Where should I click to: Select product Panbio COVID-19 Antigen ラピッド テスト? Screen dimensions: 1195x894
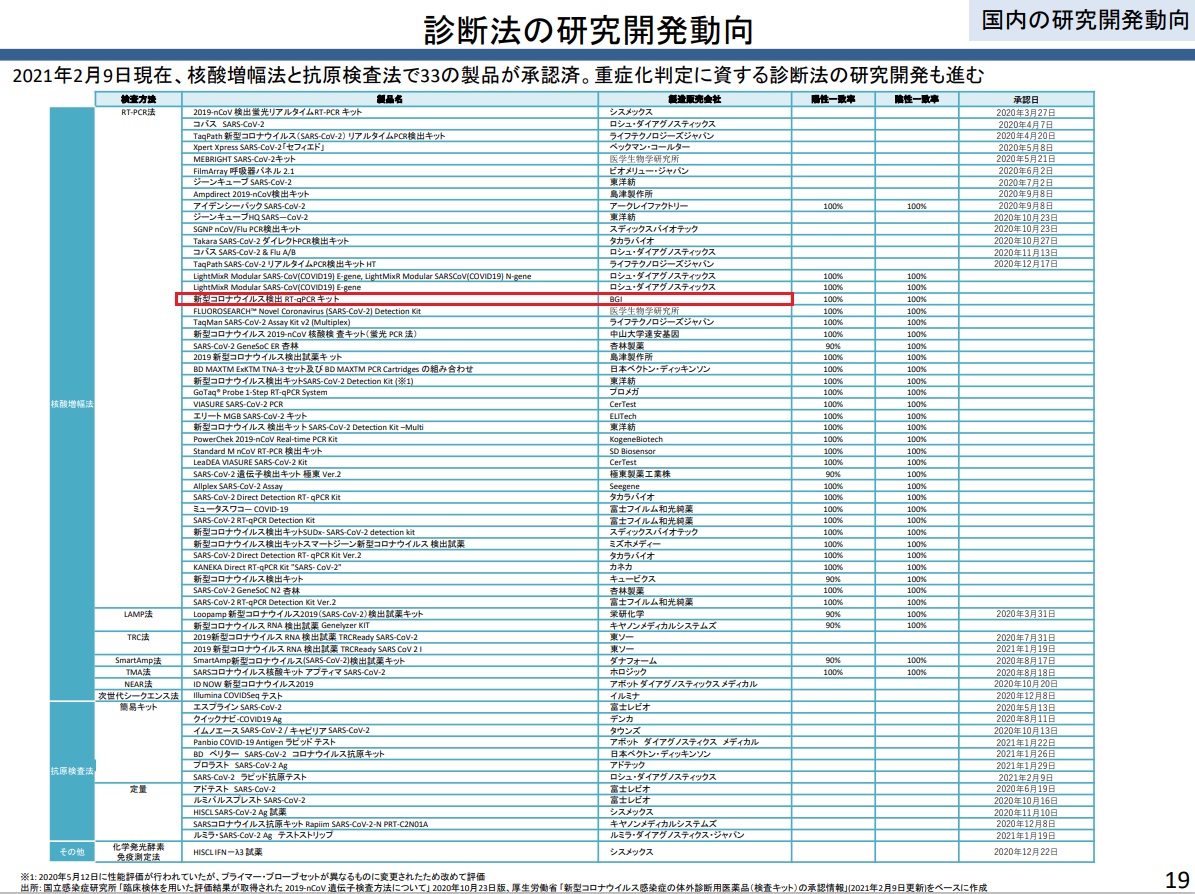(264, 742)
